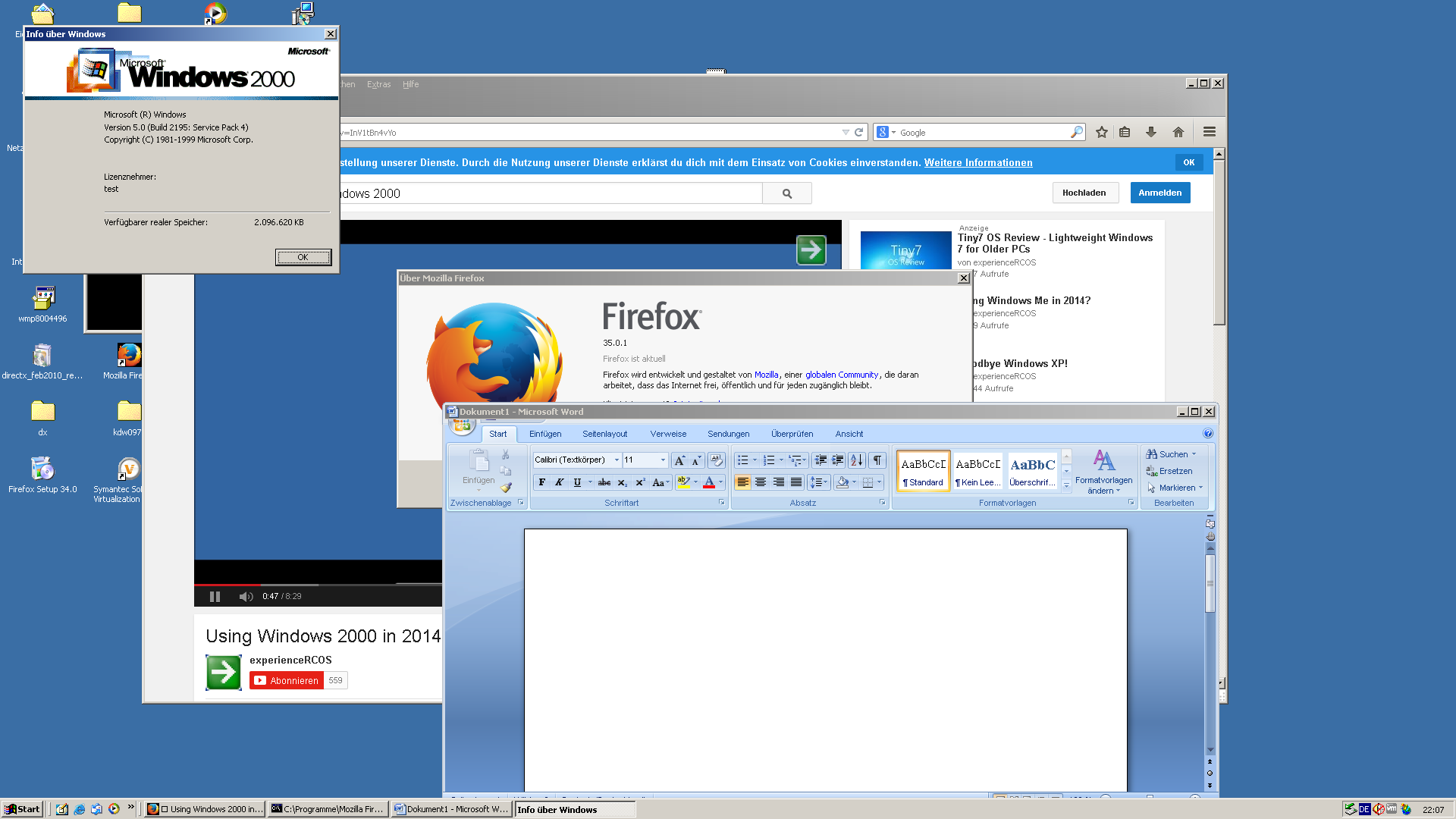Sort paragraphs with the A-Z icon
Viewport: 1456px width, 819px height.
pyautogui.click(x=857, y=460)
